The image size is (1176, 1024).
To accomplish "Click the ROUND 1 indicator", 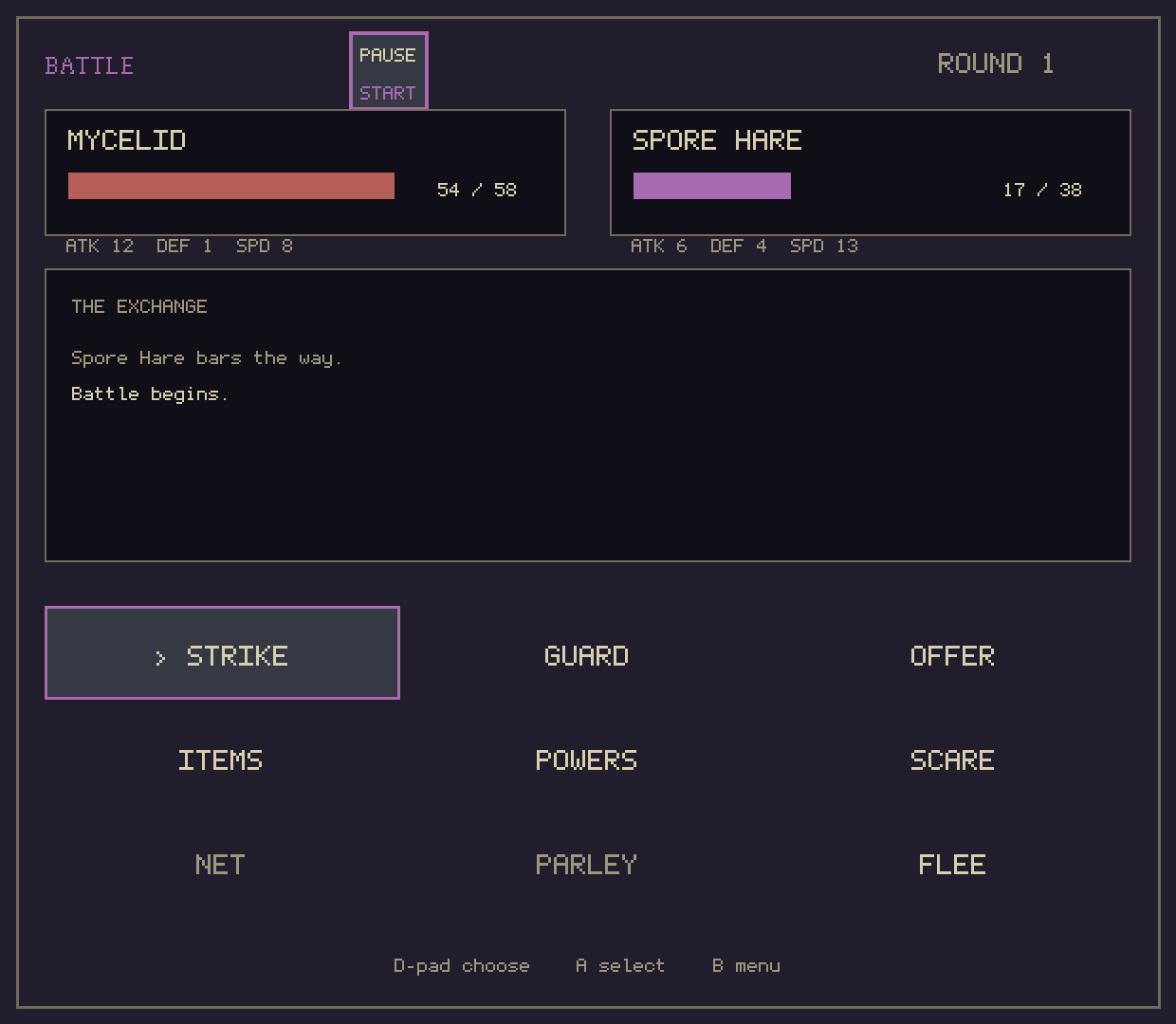I will click(x=996, y=64).
